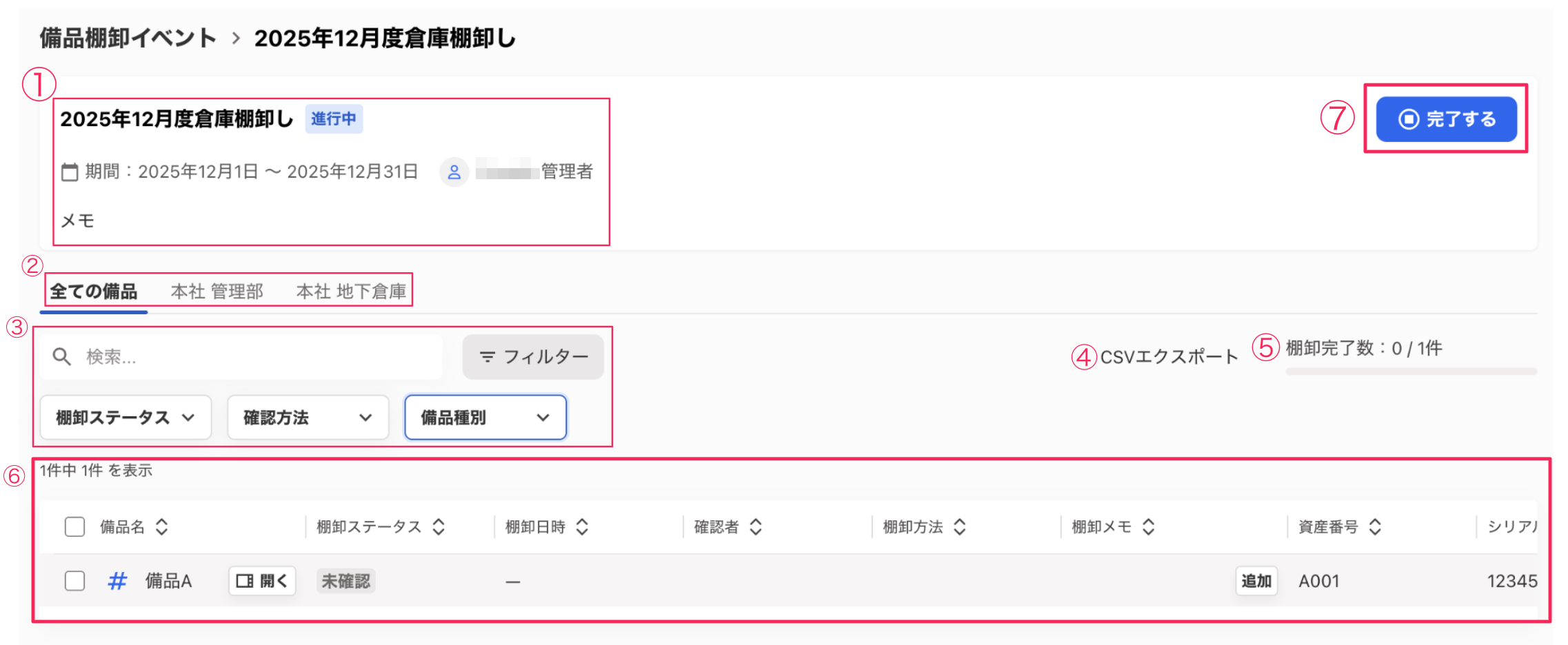Select the search magnifier icon
This screenshot has height=645, width=1568.
coord(61,356)
